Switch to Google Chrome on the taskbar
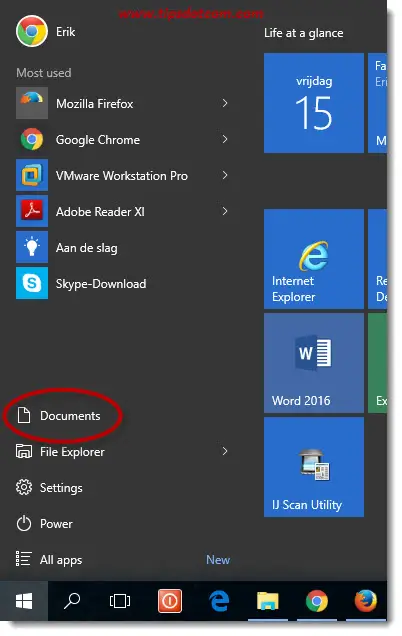 [317, 601]
